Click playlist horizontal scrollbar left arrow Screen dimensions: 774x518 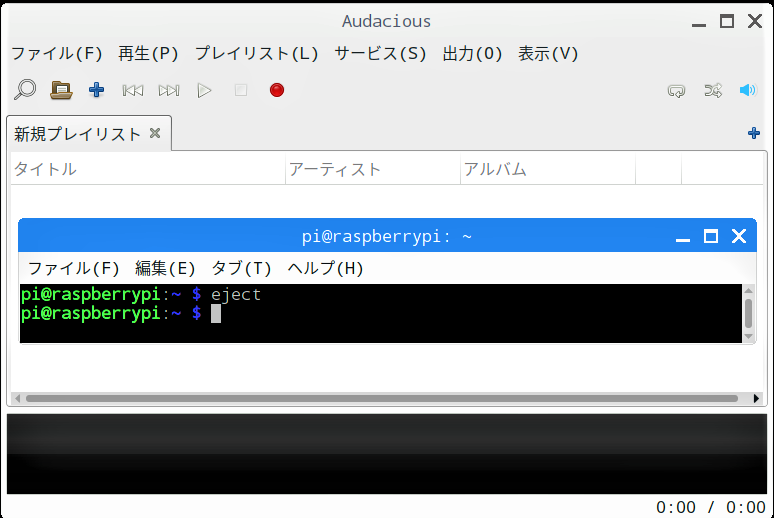click(x=18, y=398)
